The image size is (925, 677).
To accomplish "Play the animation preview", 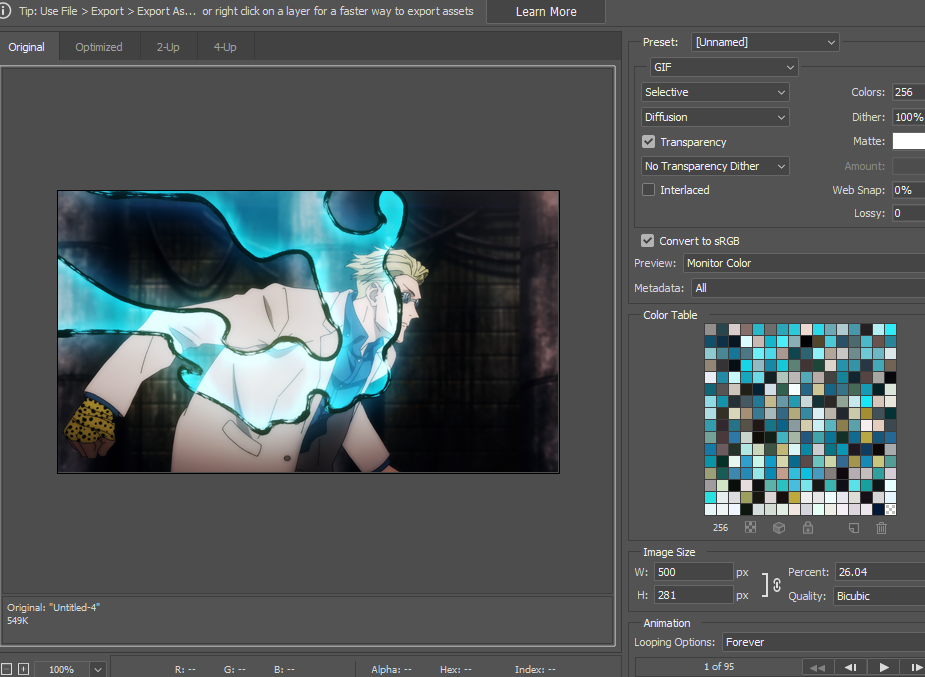I will (x=883, y=667).
